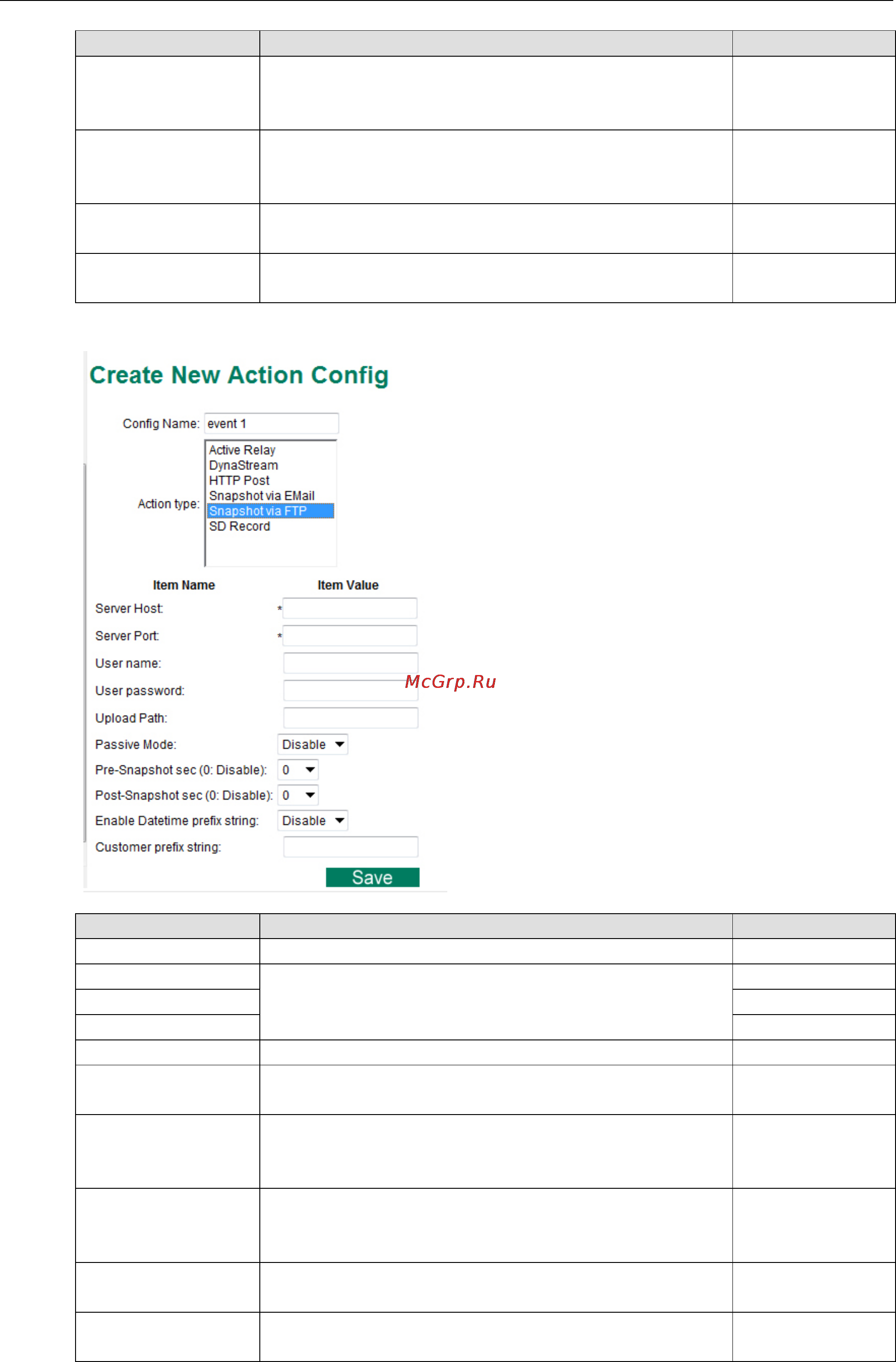
Task: Open Enable Datetime prefix string dropdown
Action: click(312, 821)
